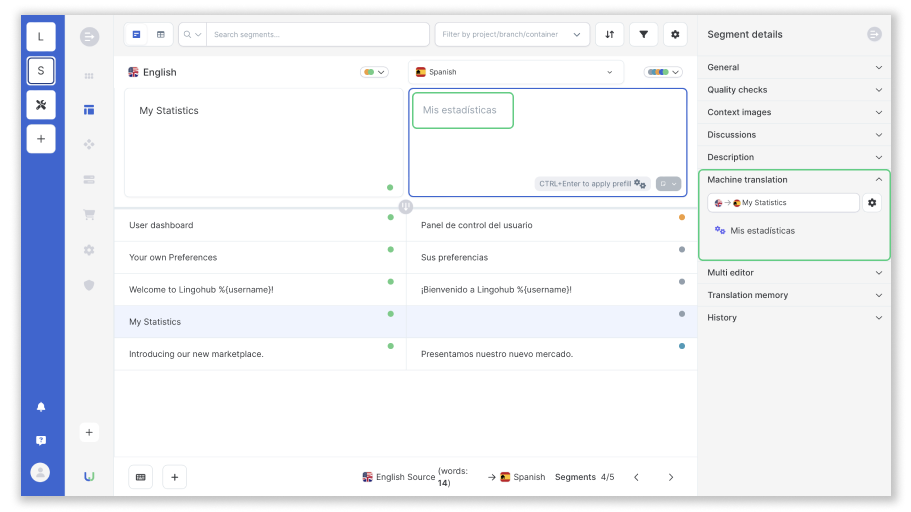Open notifications bell

(41, 407)
